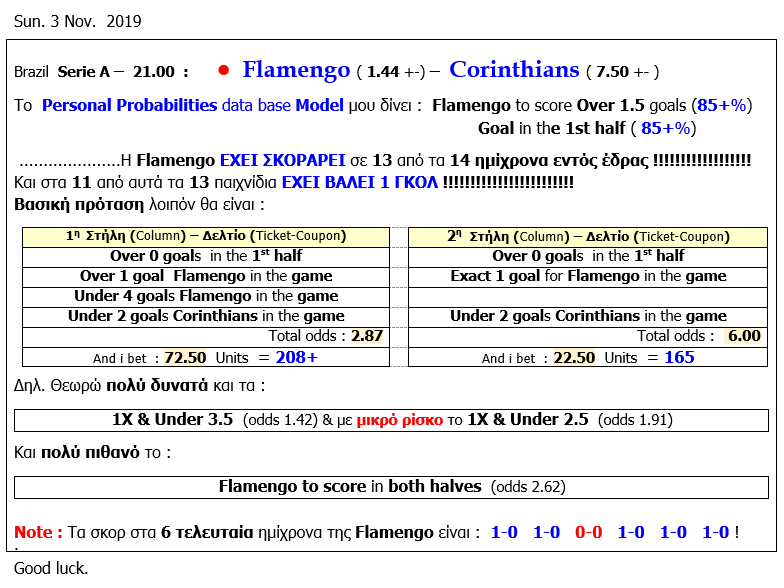
Task: Click 'Good luck.' closing text
Action: 51,568
